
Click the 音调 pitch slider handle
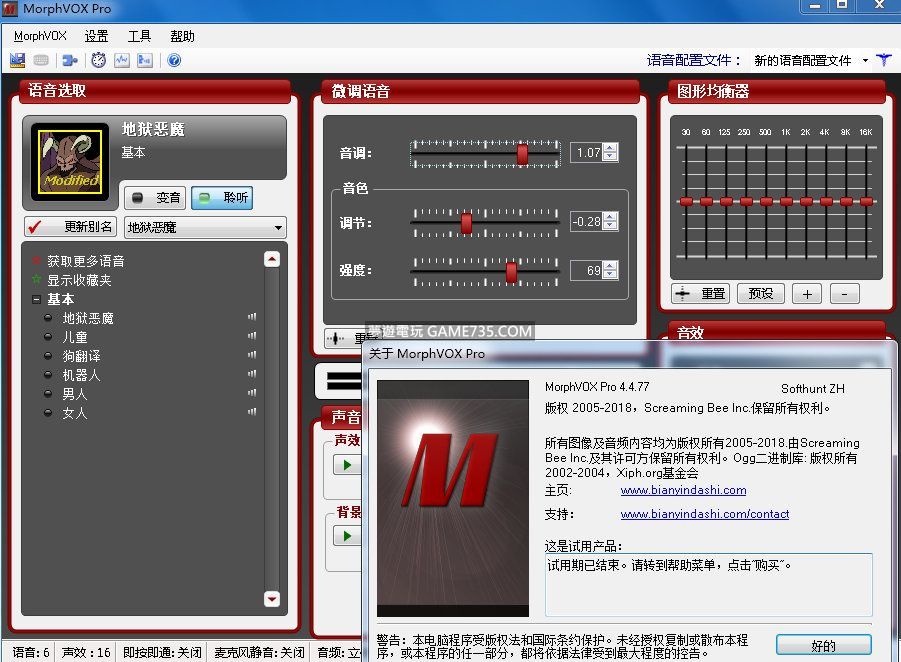click(x=522, y=153)
